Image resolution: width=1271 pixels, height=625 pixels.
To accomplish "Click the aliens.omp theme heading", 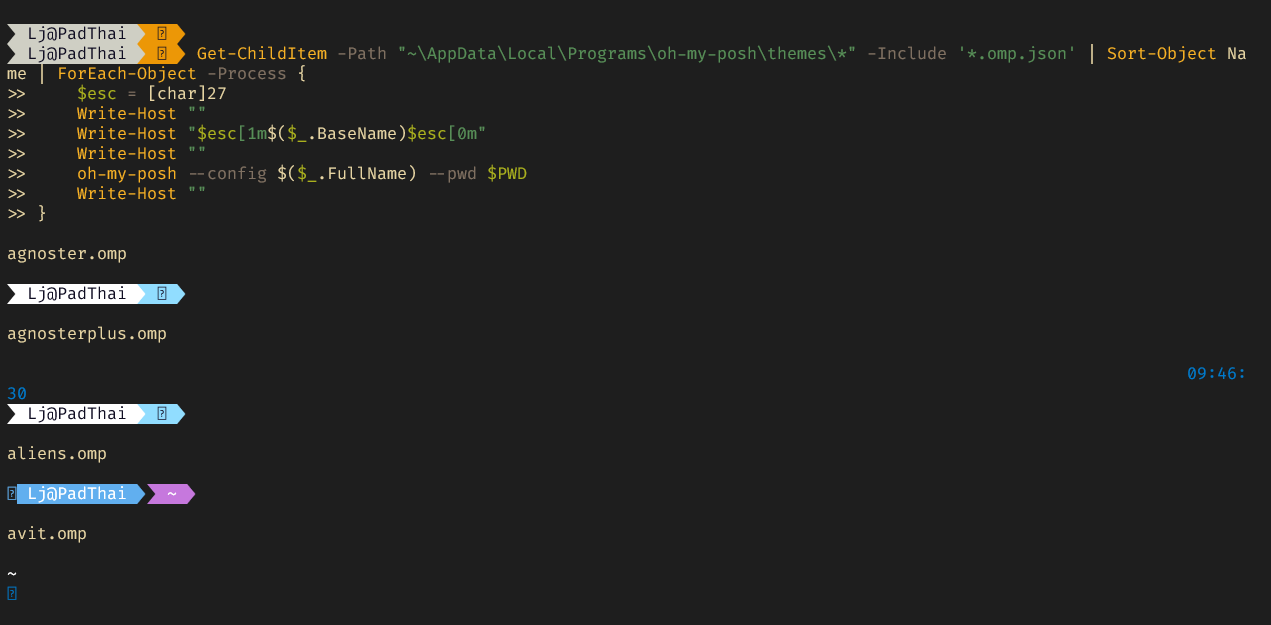I will [x=57, y=453].
